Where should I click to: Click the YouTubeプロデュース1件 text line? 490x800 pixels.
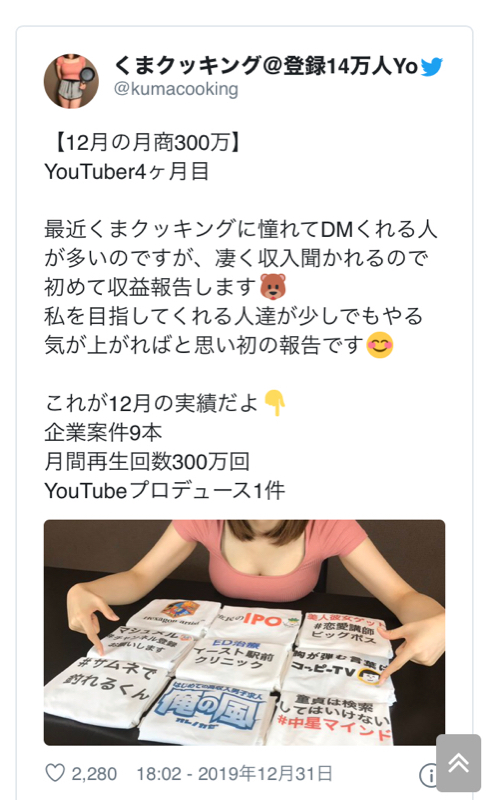pyautogui.click(x=164, y=490)
